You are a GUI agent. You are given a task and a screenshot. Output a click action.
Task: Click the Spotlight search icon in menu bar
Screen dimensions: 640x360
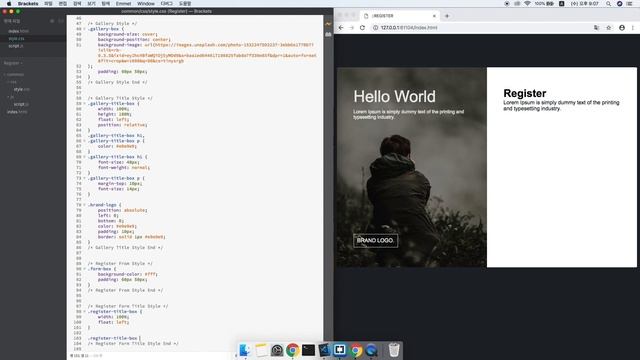pyautogui.click(x=608, y=4)
